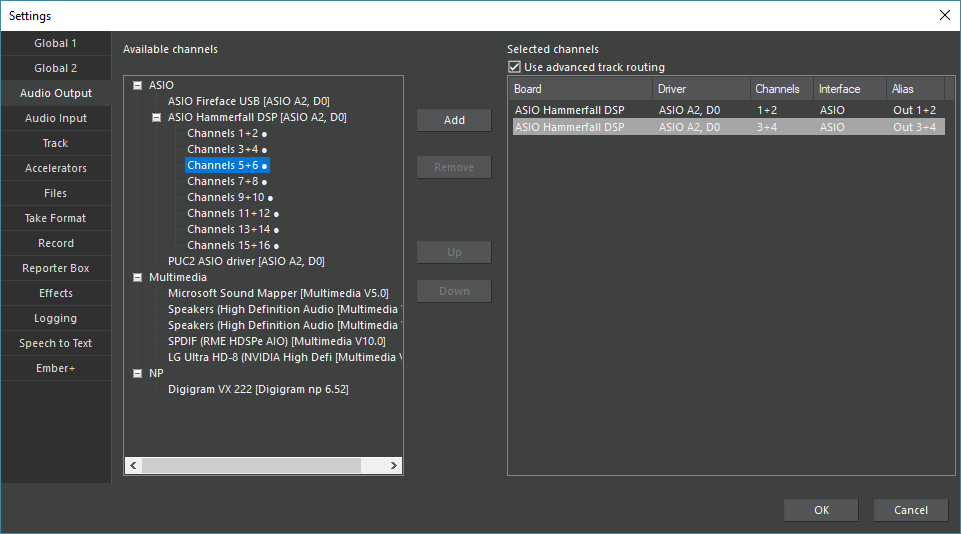Viewport: 961px width, 534px height.
Task: Collapse the ASIO Hammerfall DSP node
Action: tap(156, 117)
